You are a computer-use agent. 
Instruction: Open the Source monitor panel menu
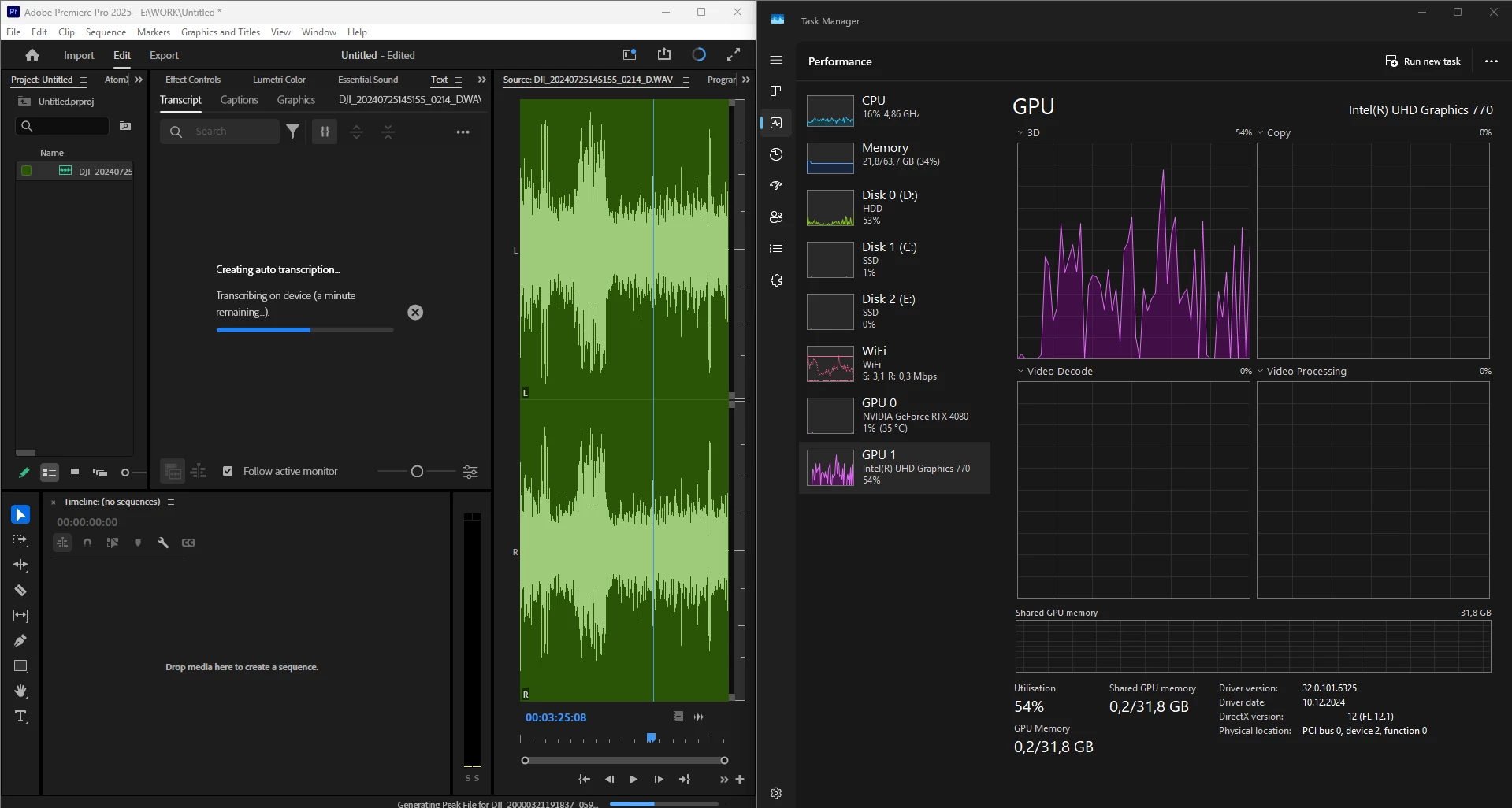[x=686, y=80]
